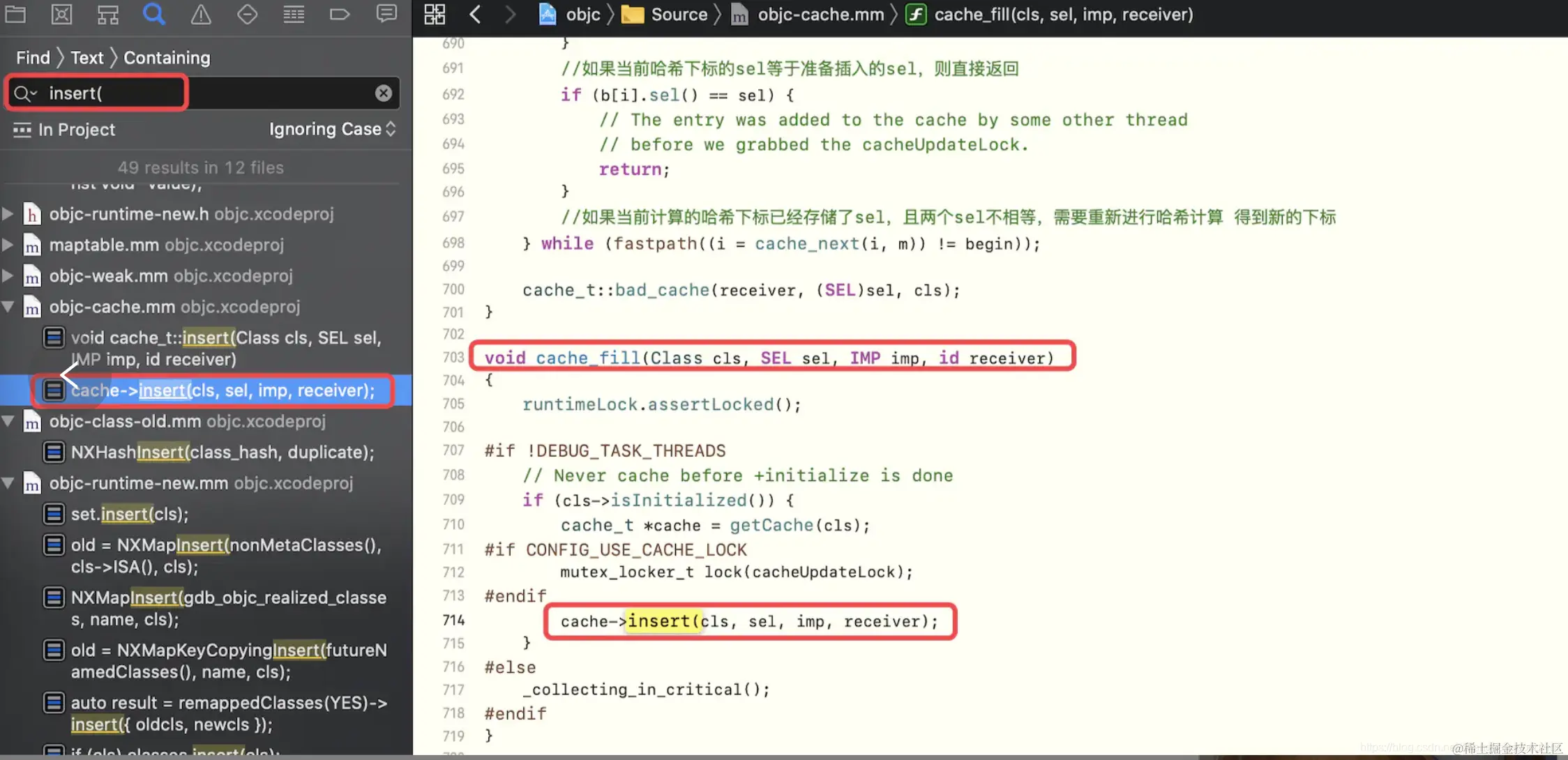Open cache_fill function breadcrumb
This screenshot has height=760, width=1568.
pyautogui.click(x=1050, y=14)
